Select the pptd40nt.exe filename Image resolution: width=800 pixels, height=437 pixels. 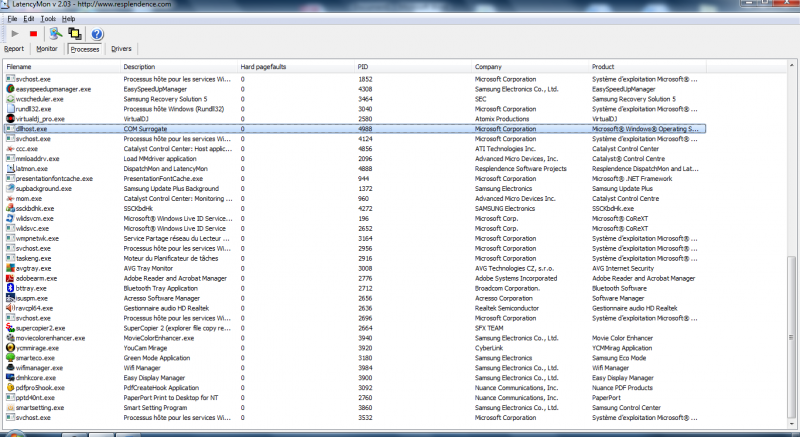tap(35, 398)
